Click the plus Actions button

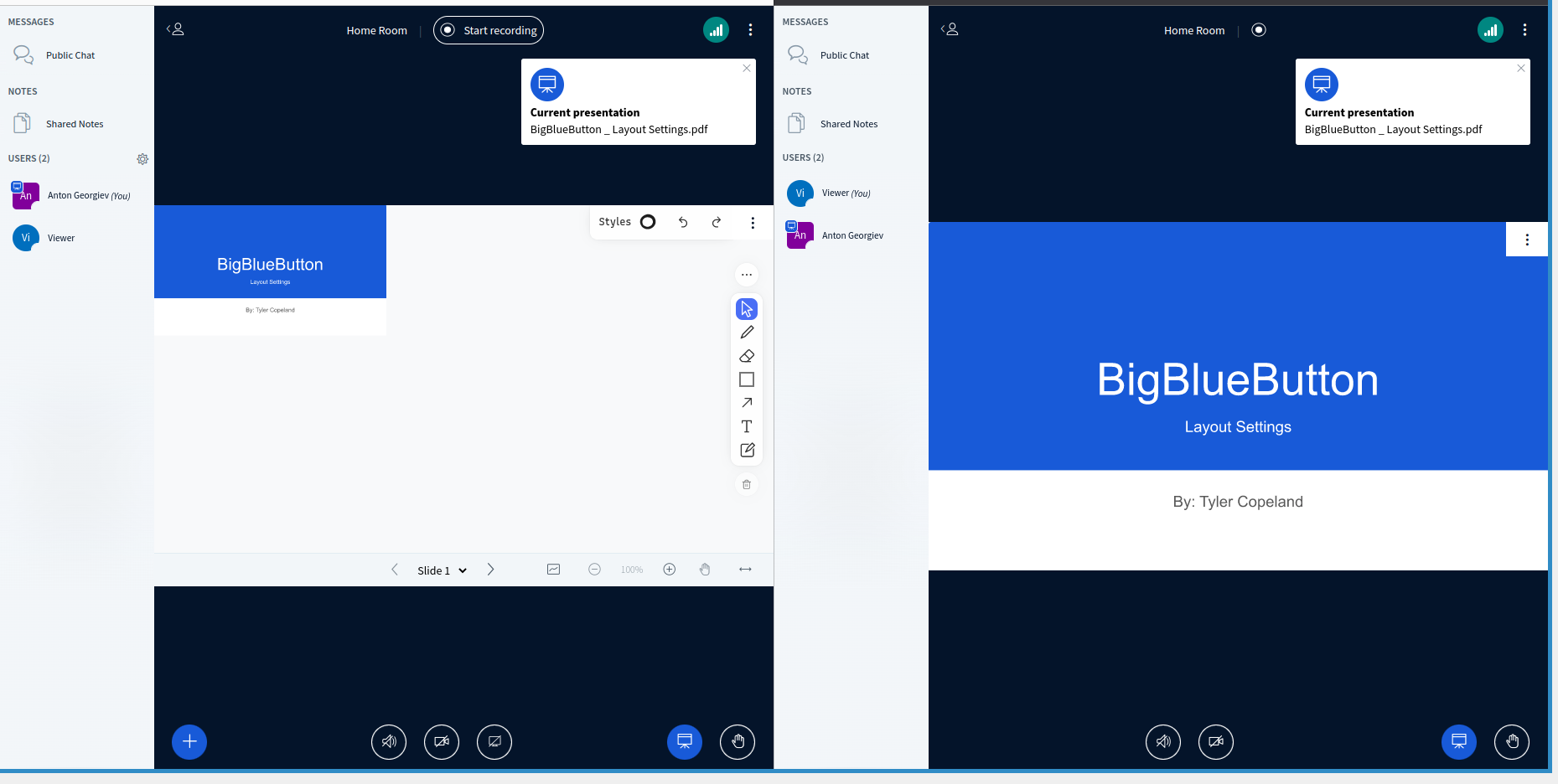tap(189, 741)
